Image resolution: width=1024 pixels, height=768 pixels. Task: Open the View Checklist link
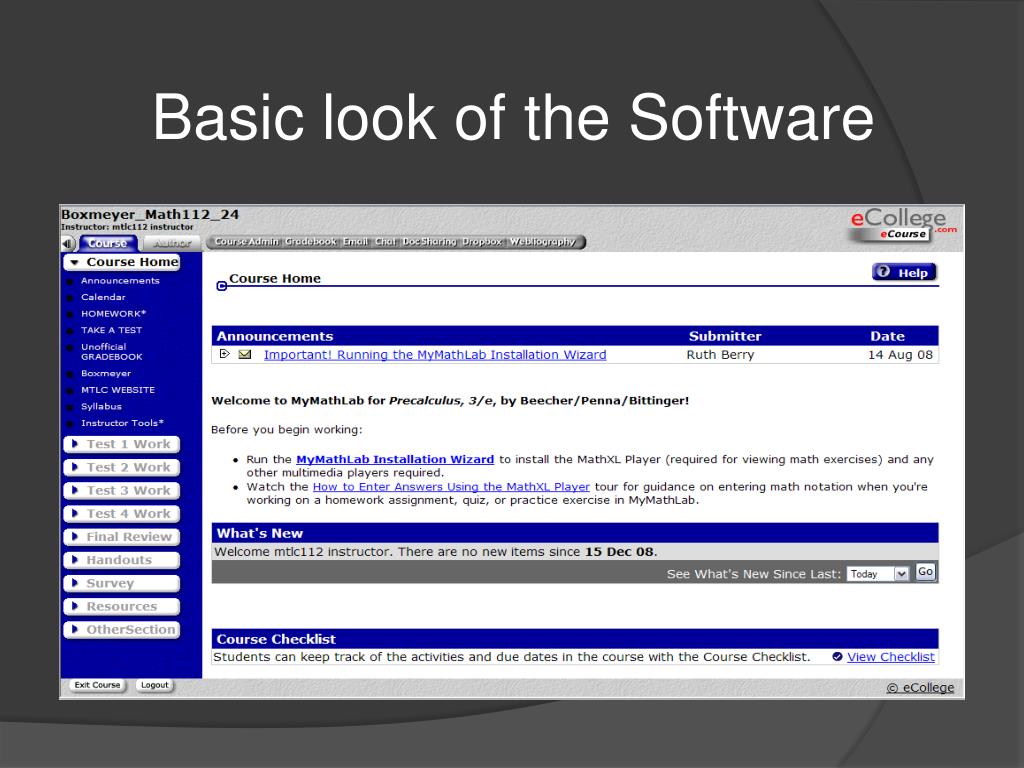coord(891,657)
